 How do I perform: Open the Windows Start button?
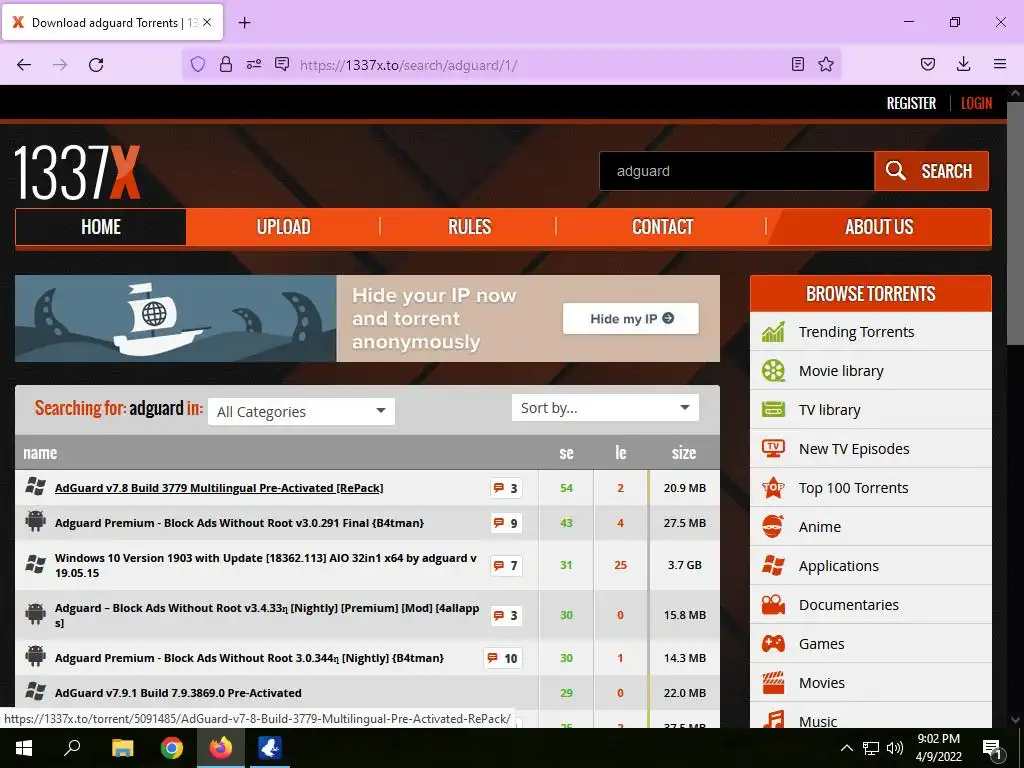pyautogui.click(x=24, y=748)
